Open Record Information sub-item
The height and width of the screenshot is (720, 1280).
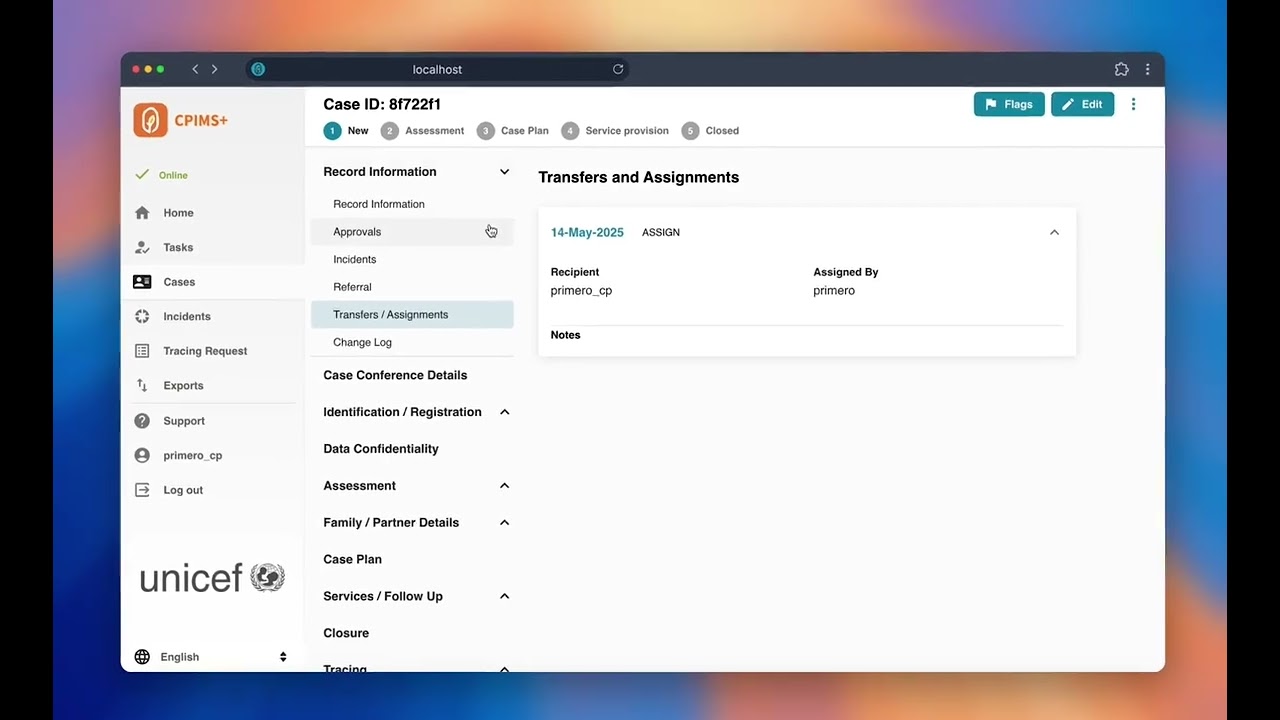pos(412,204)
